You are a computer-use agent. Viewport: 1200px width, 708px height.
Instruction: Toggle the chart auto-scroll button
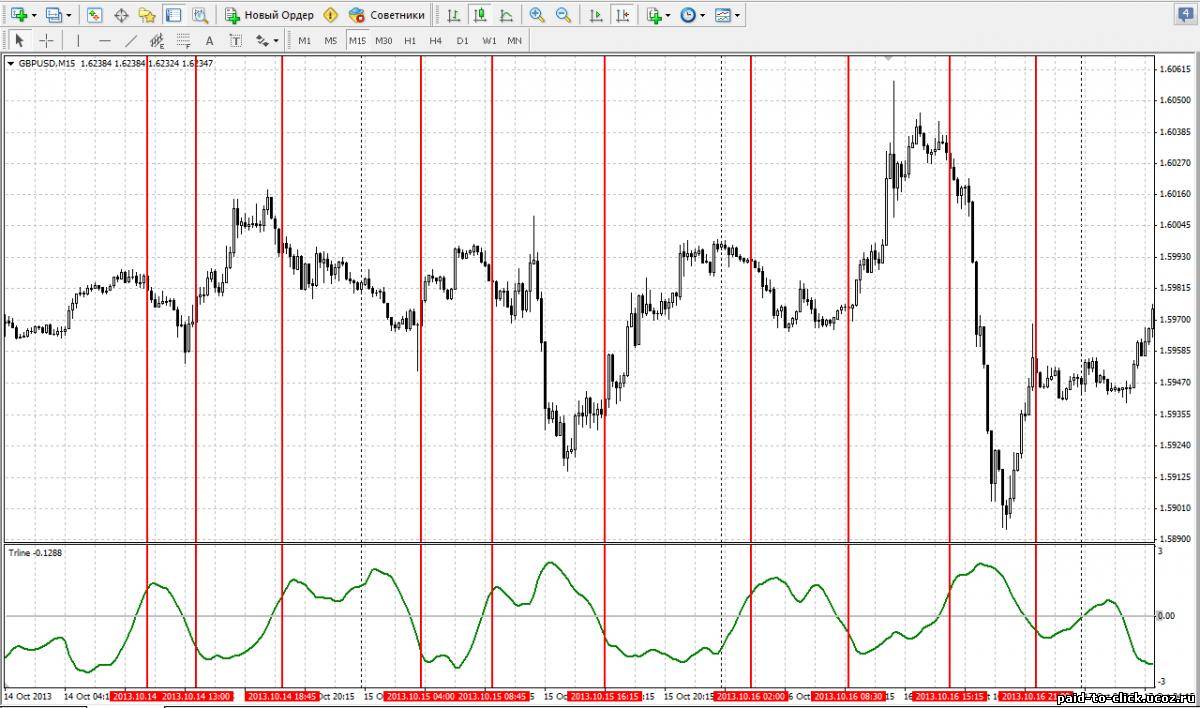[x=597, y=15]
